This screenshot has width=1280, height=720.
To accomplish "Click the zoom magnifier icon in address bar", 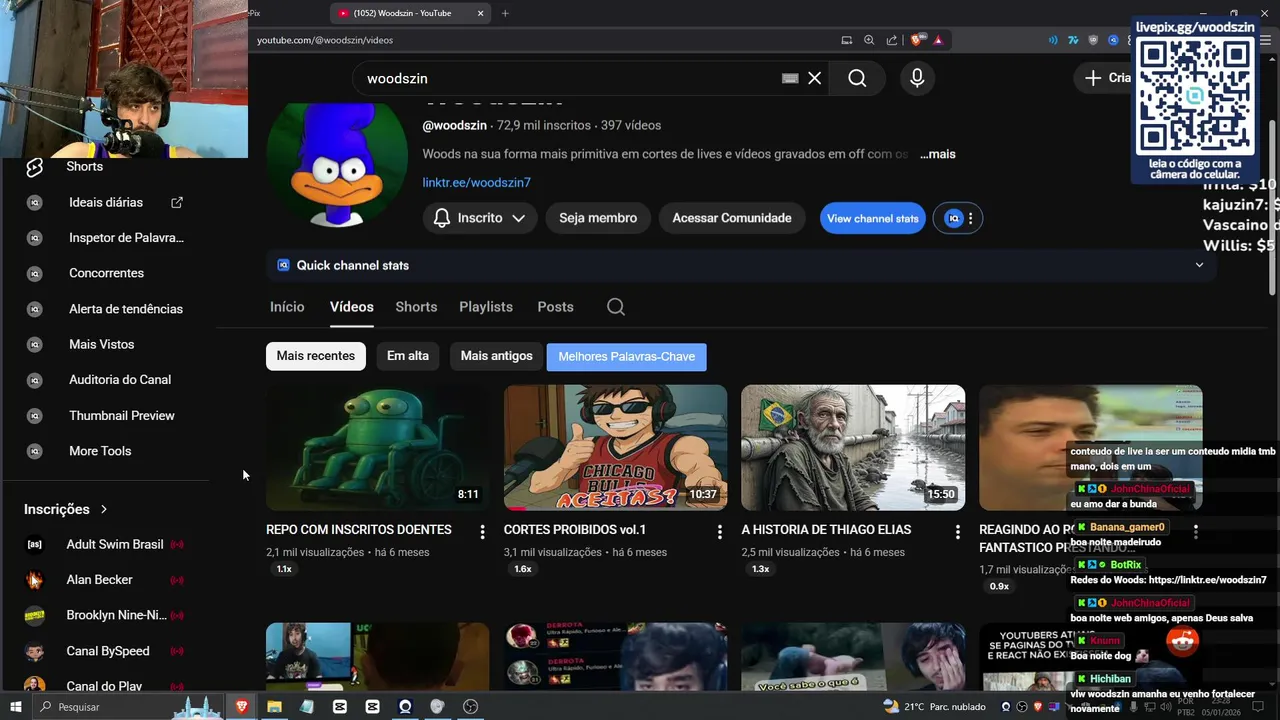I will click(869, 40).
